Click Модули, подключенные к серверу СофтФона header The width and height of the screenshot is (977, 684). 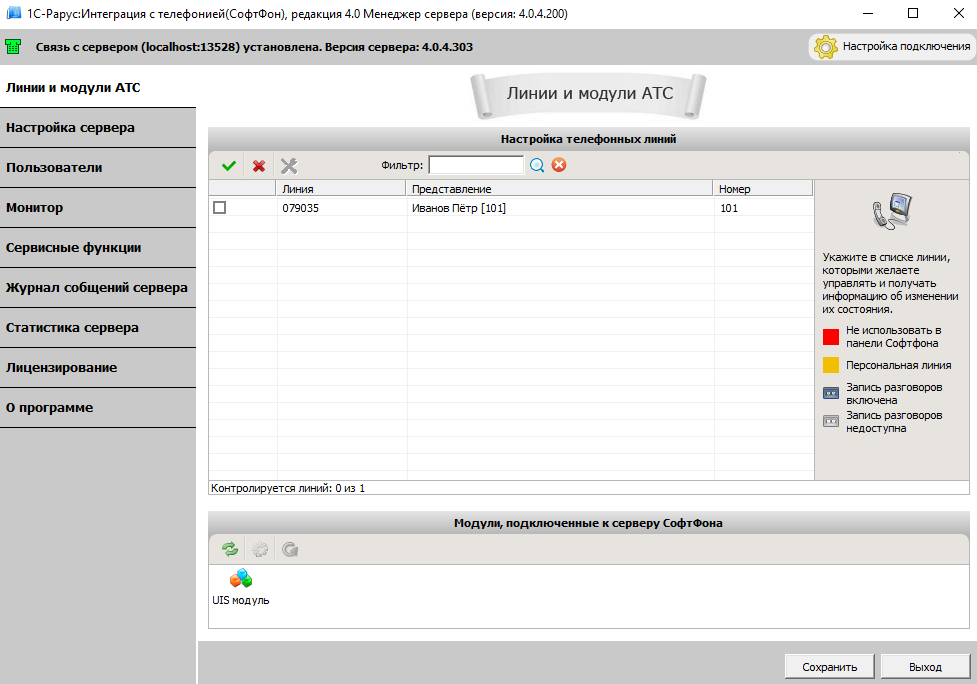pos(588,523)
